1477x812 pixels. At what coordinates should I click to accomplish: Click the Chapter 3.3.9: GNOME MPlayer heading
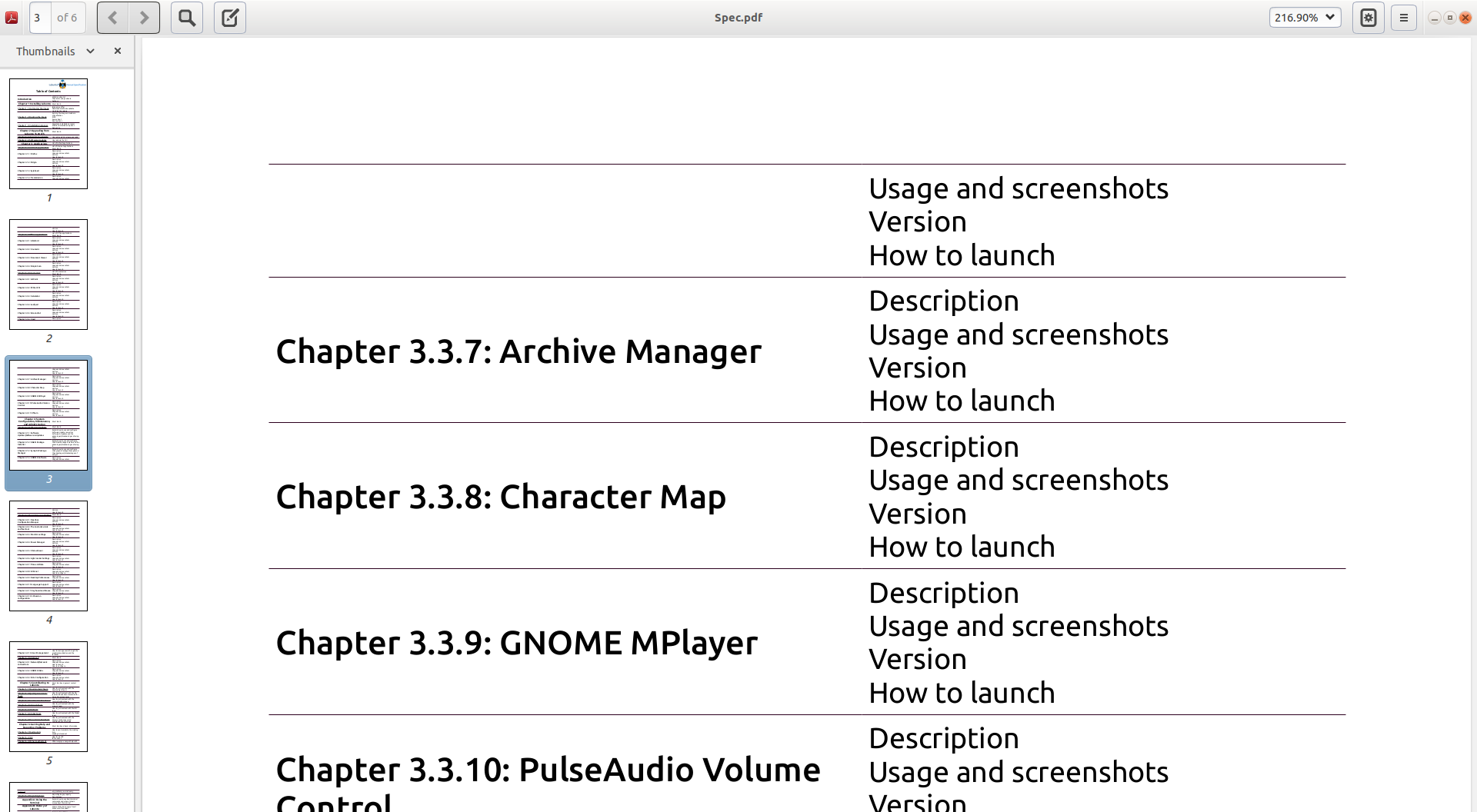pyautogui.click(x=516, y=643)
